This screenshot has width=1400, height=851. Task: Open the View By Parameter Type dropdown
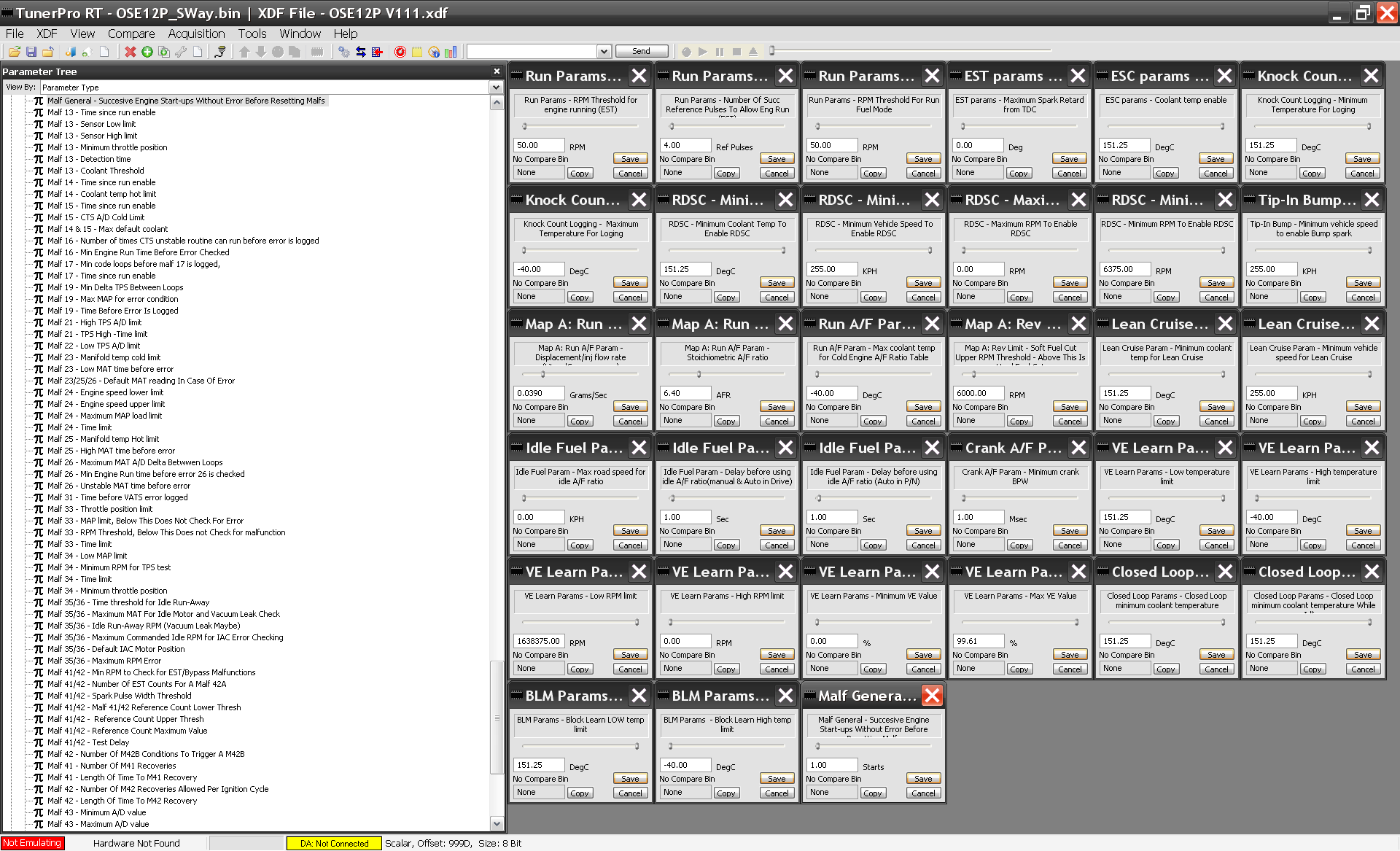[x=496, y=88]
